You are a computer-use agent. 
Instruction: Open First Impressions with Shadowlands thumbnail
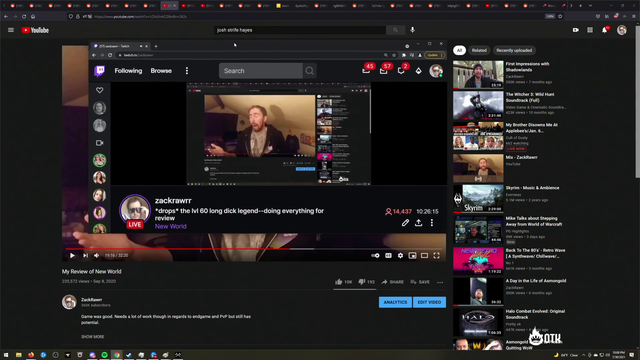tap(478, 75)
